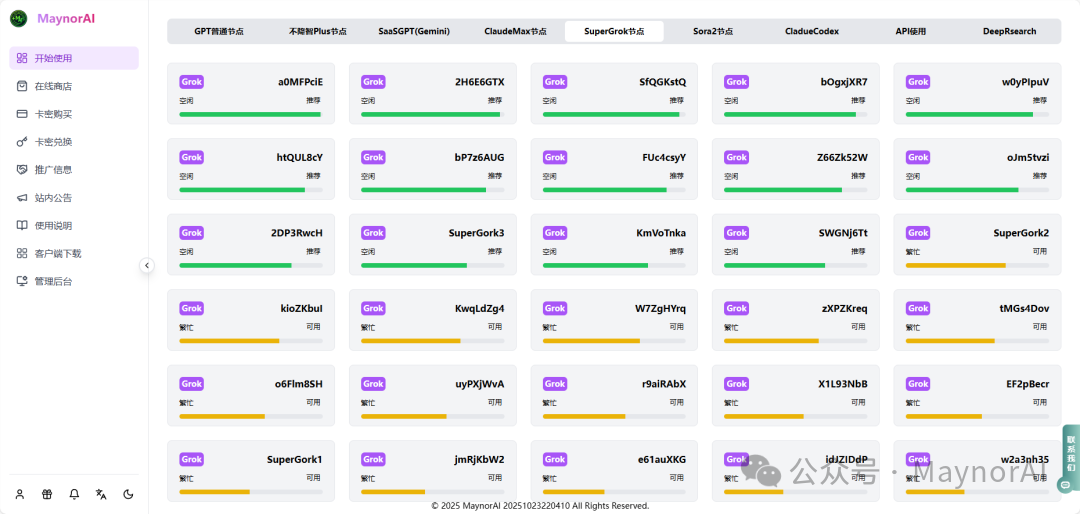
Task: Open notifications bell icon
Action: pos(74,494)
